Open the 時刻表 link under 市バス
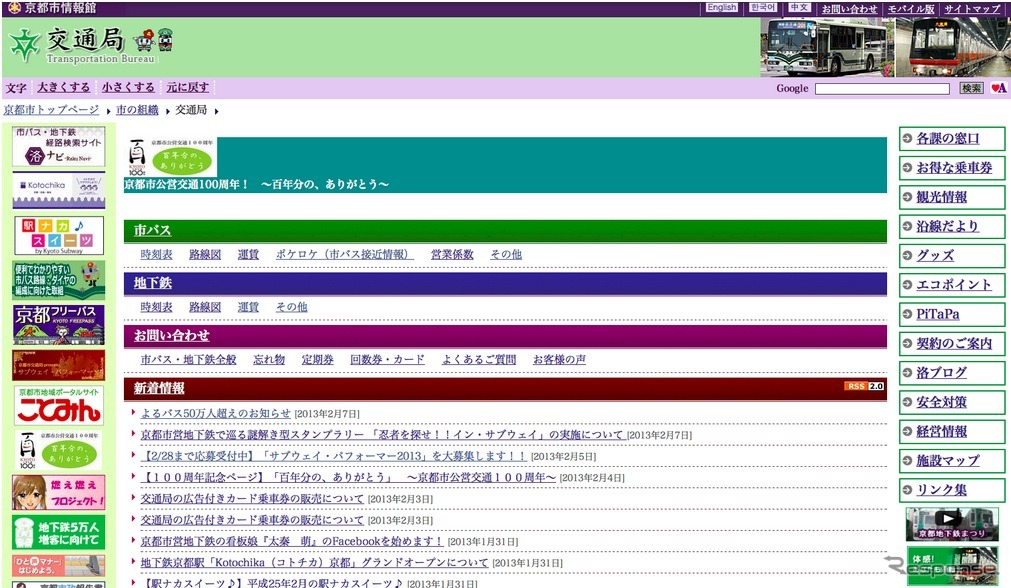Image resolution: width=1011 pixels, height=588 pixels. (155, 254)
